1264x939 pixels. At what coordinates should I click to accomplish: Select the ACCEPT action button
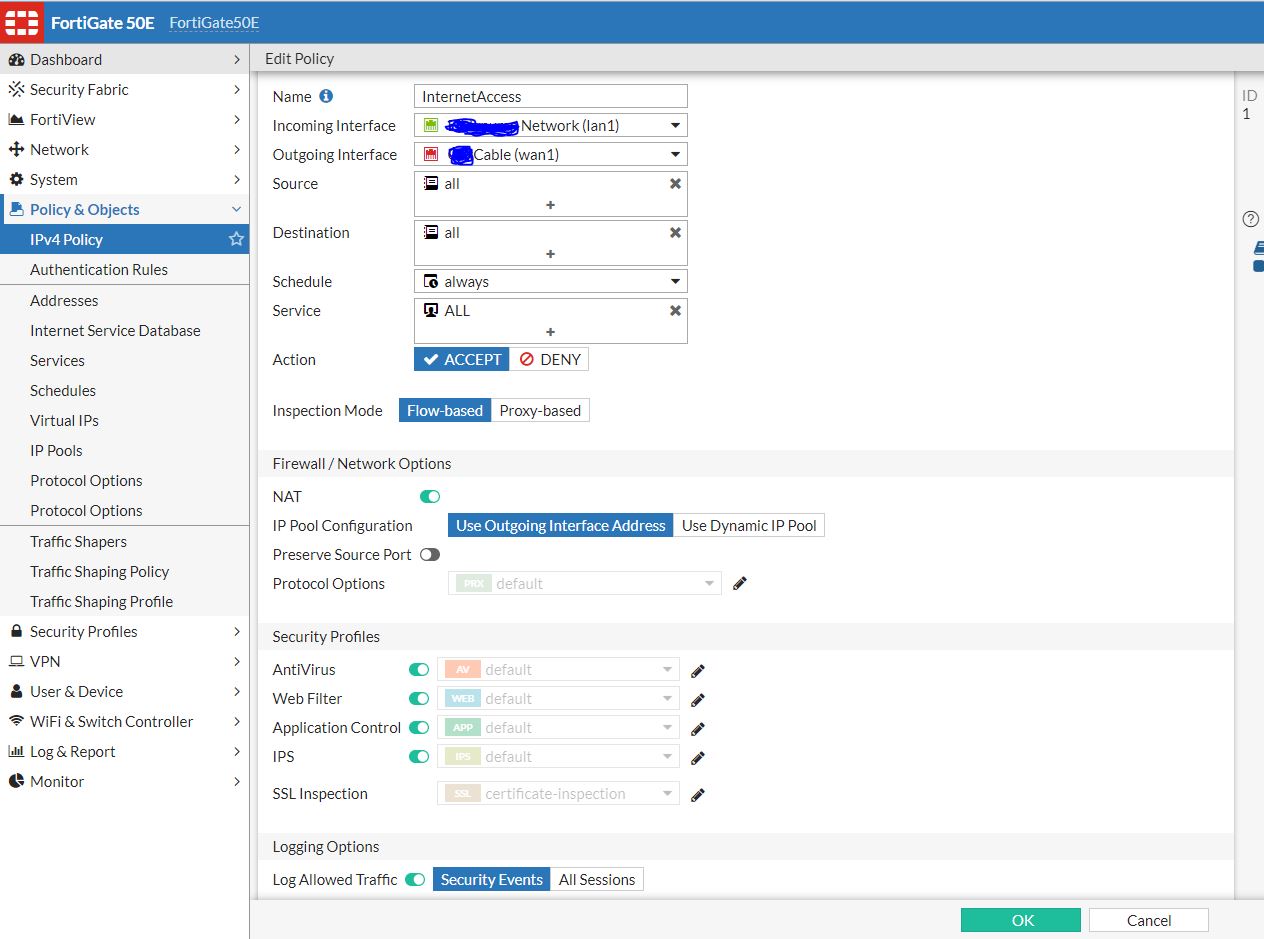click(x=462, y=359)
